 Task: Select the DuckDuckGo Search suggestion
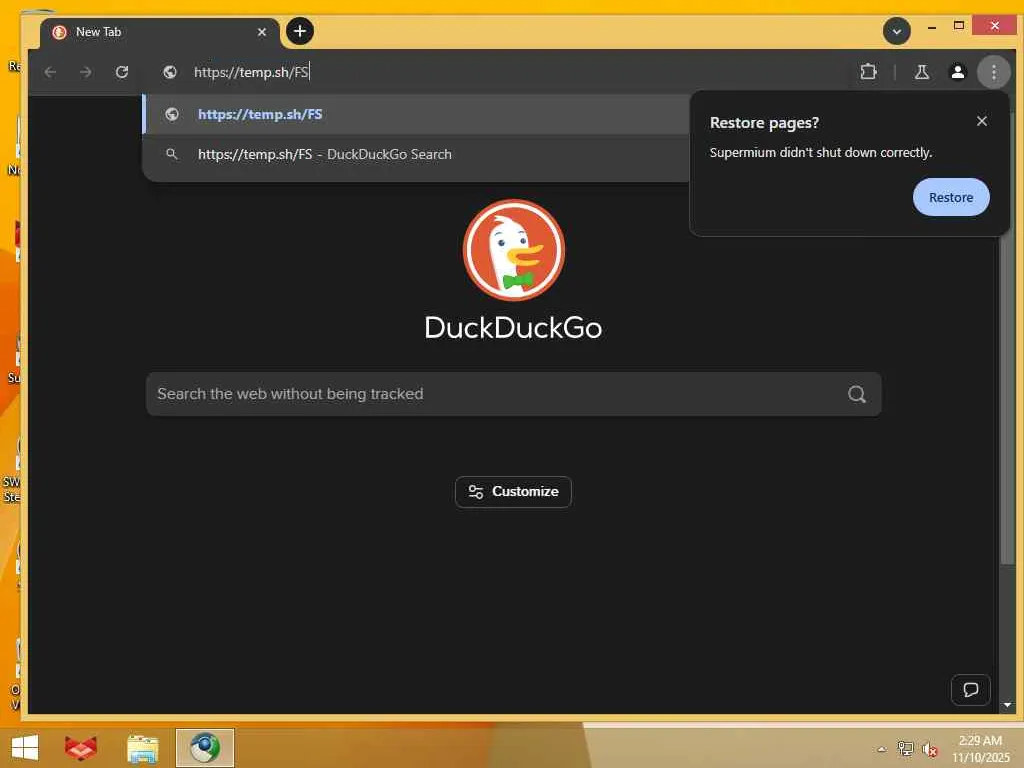(x=416, y=154)
